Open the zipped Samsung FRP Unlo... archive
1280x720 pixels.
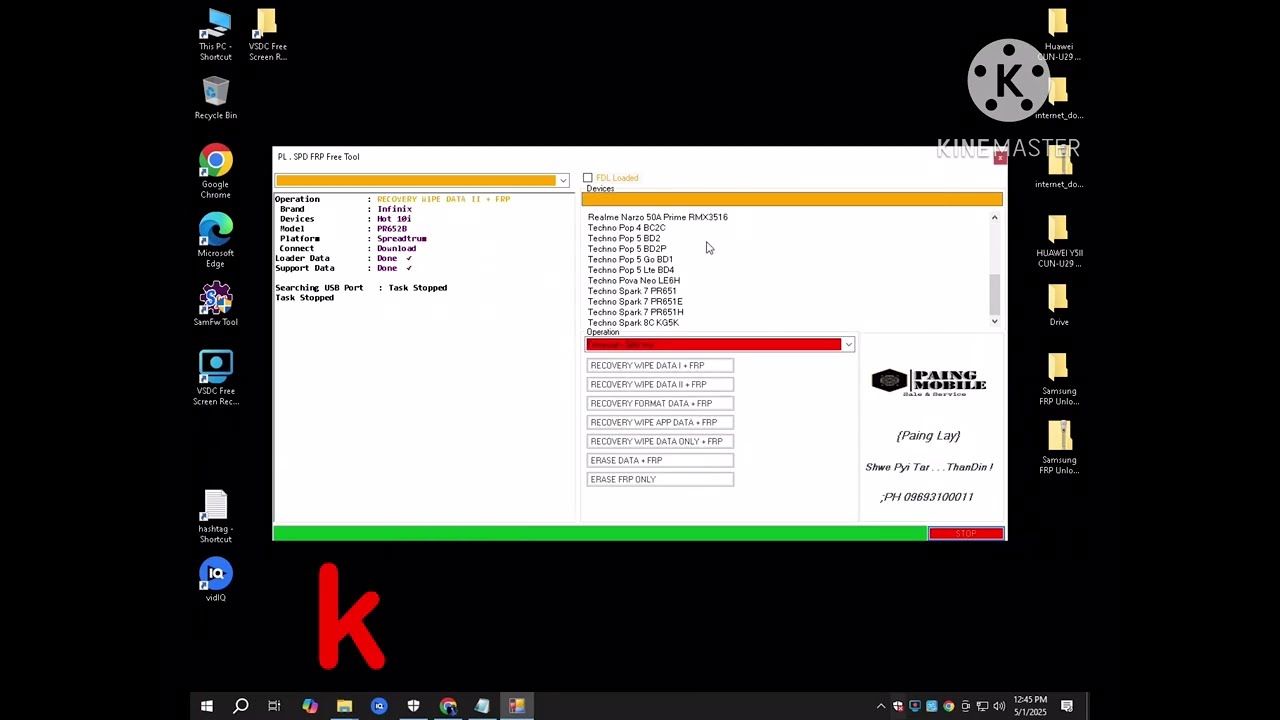1059,448
